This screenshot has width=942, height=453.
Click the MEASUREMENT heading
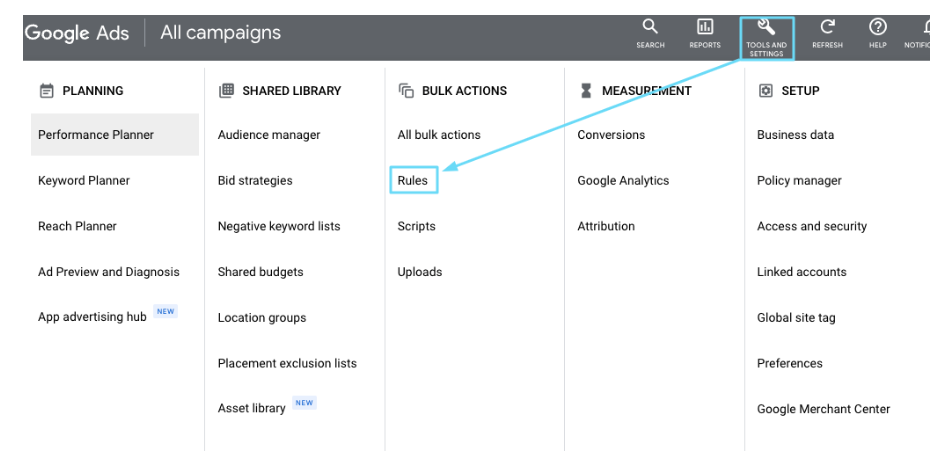coord(646,91)
